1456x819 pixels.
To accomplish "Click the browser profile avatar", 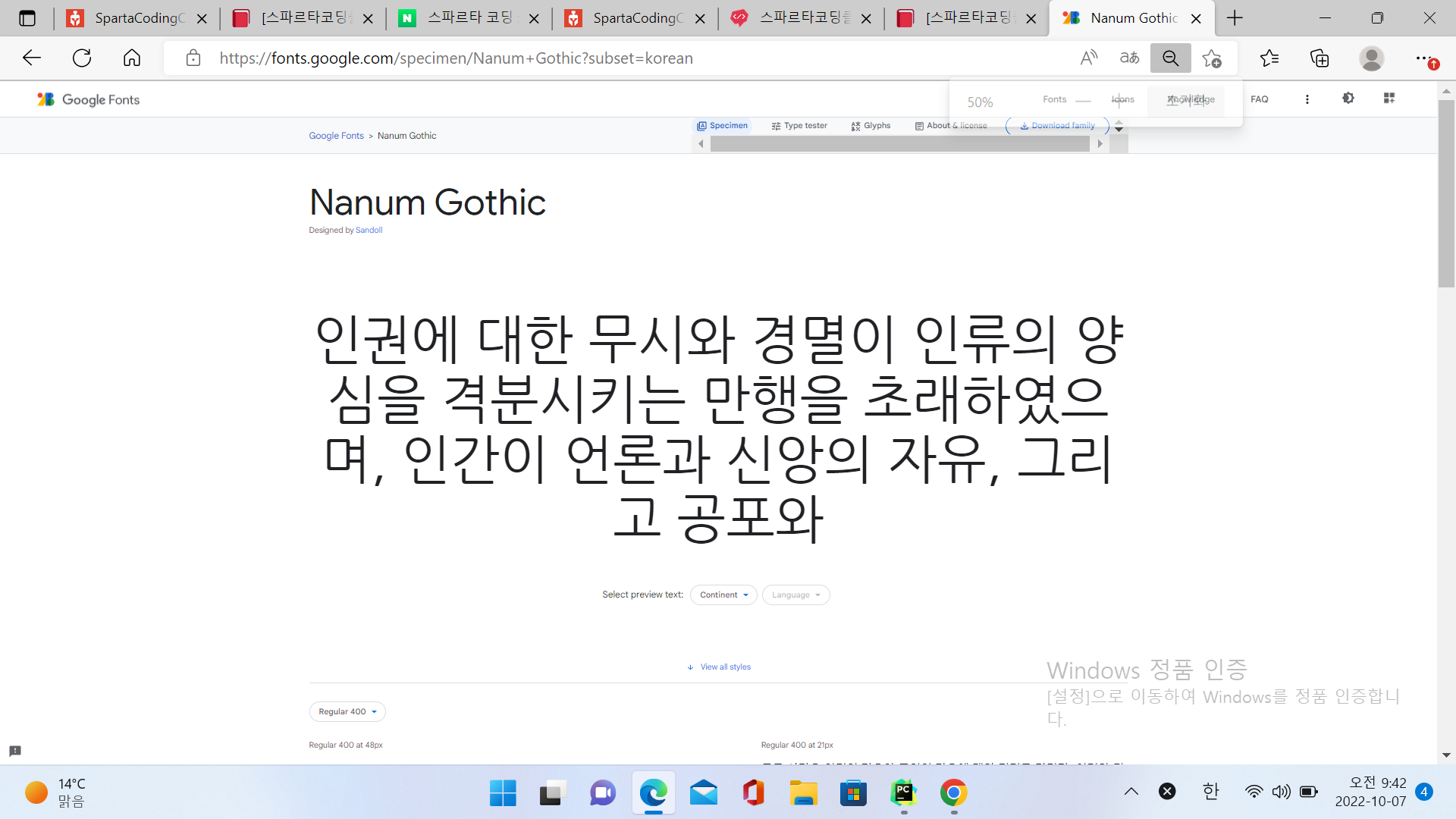I will tap(1371, 58).
